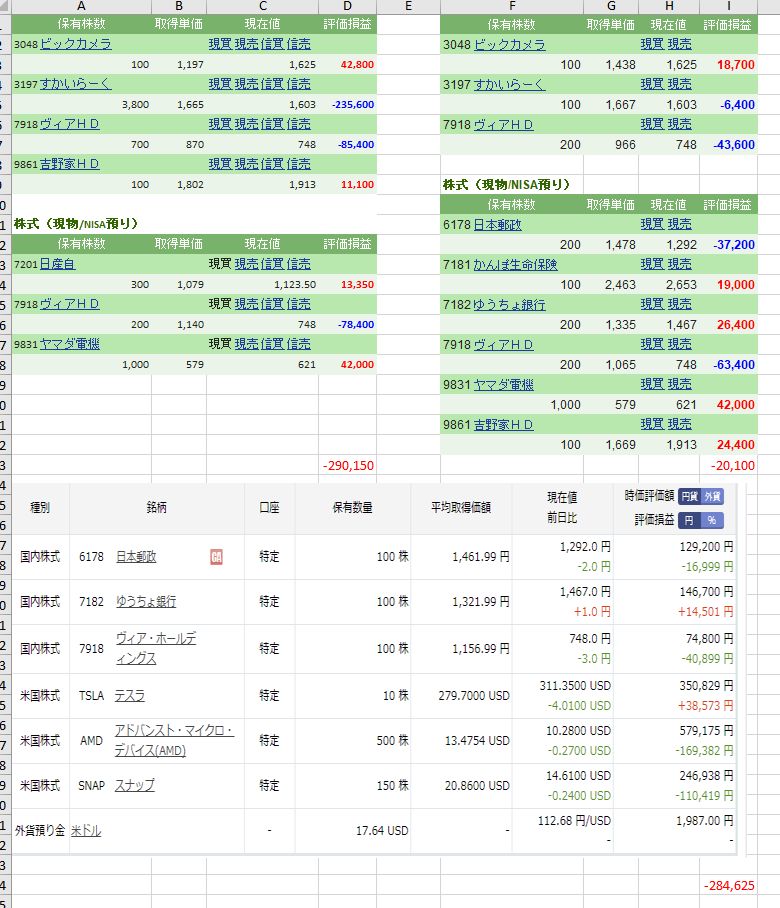Open the アドバンスト・マイクロ・デバイス(AMD) link
Screen dimensions: 780x908
coord(174,740)
